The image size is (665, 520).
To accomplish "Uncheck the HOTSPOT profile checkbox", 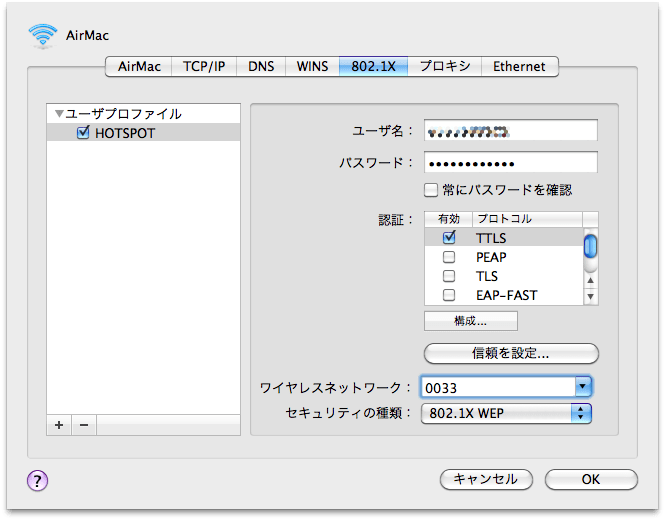I will [x=83, y=132].
